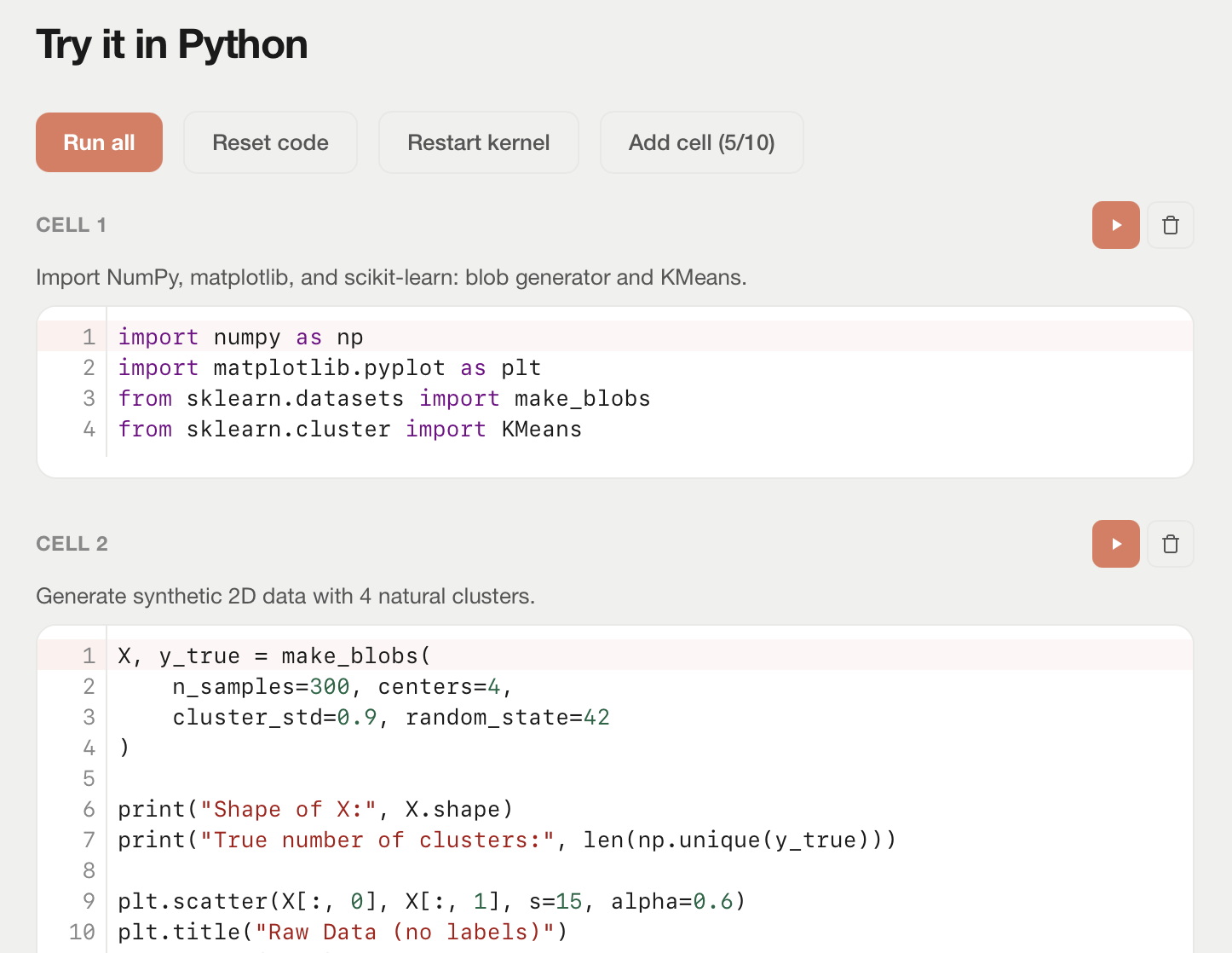This screenshot has width=1232, height=953.
Task: Select the orange run arrow for Cell 2
Action: click(1115, 543)
